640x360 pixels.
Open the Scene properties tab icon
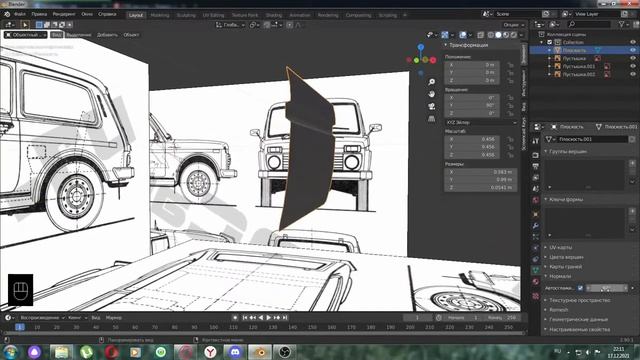[x=536, y=189]
